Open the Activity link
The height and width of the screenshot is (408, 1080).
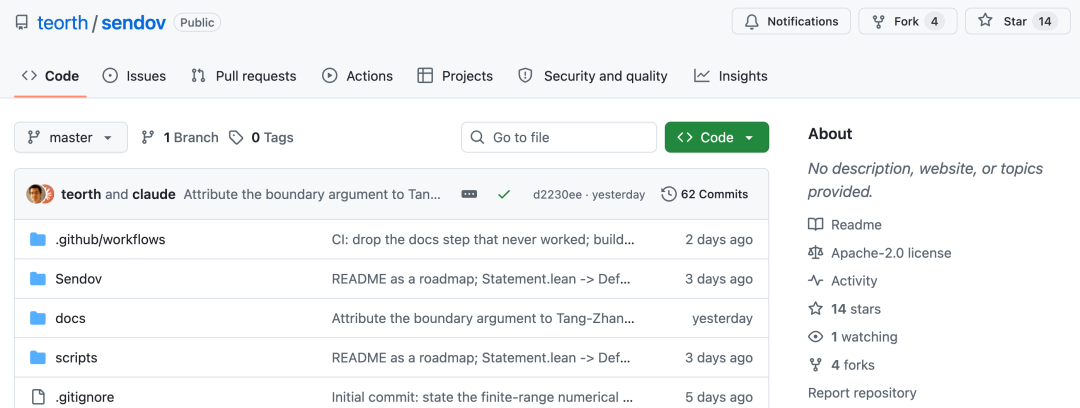click(842, 280)
